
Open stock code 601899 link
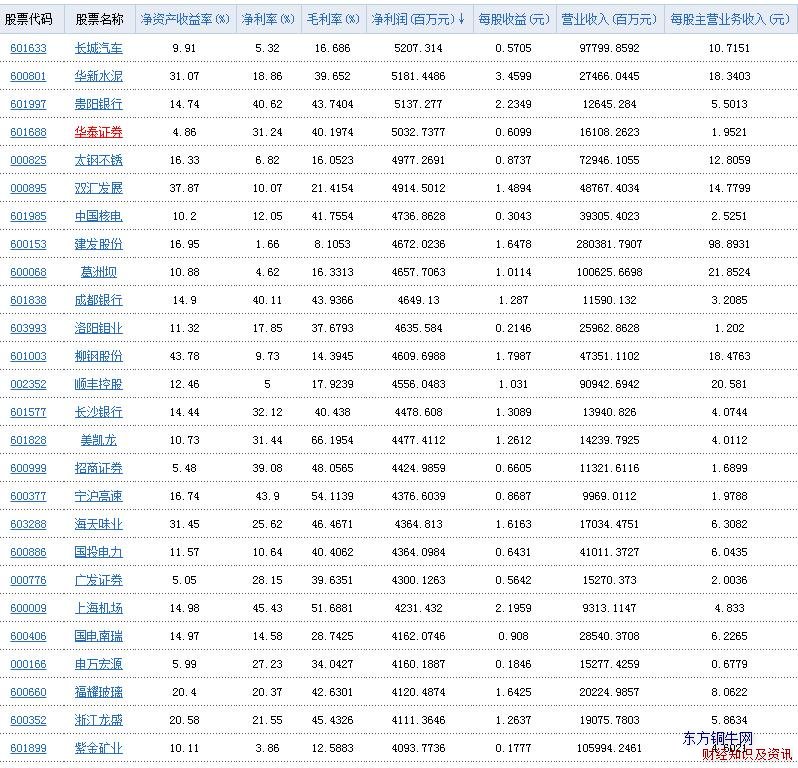coord(28,748)
